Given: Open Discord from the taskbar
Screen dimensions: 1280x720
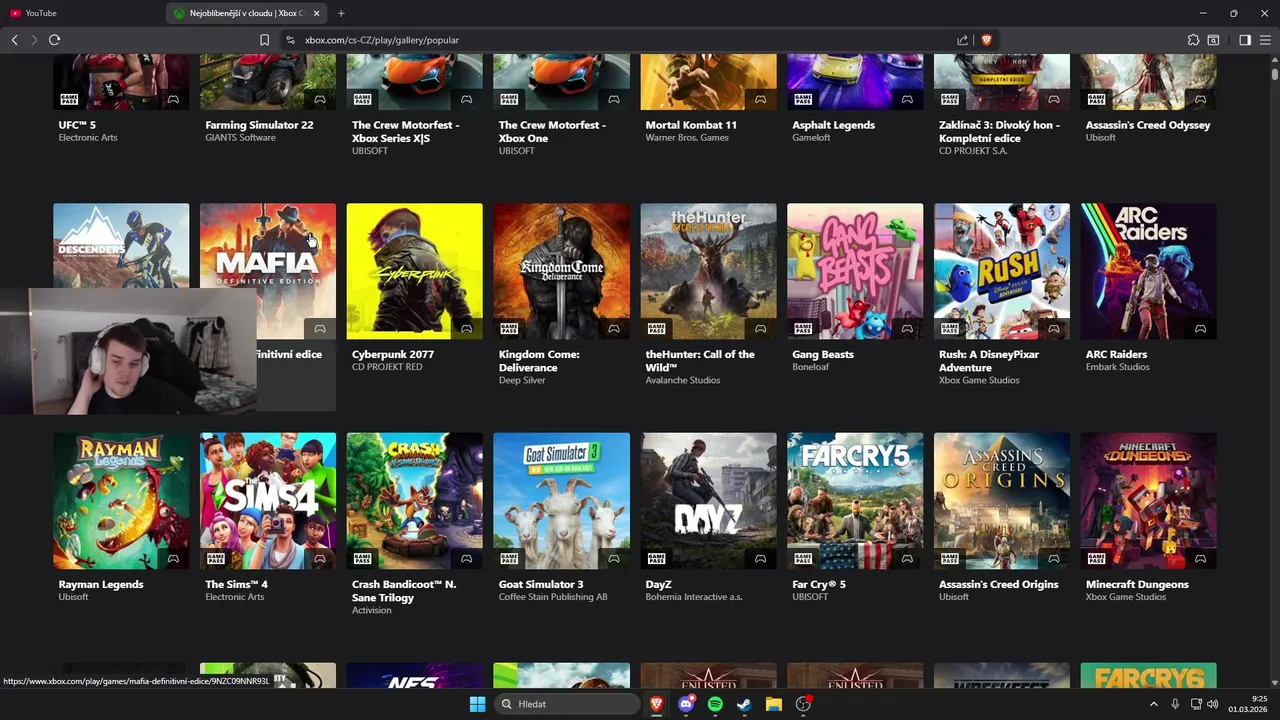Looking at the screenshot, I should point(686,704).
